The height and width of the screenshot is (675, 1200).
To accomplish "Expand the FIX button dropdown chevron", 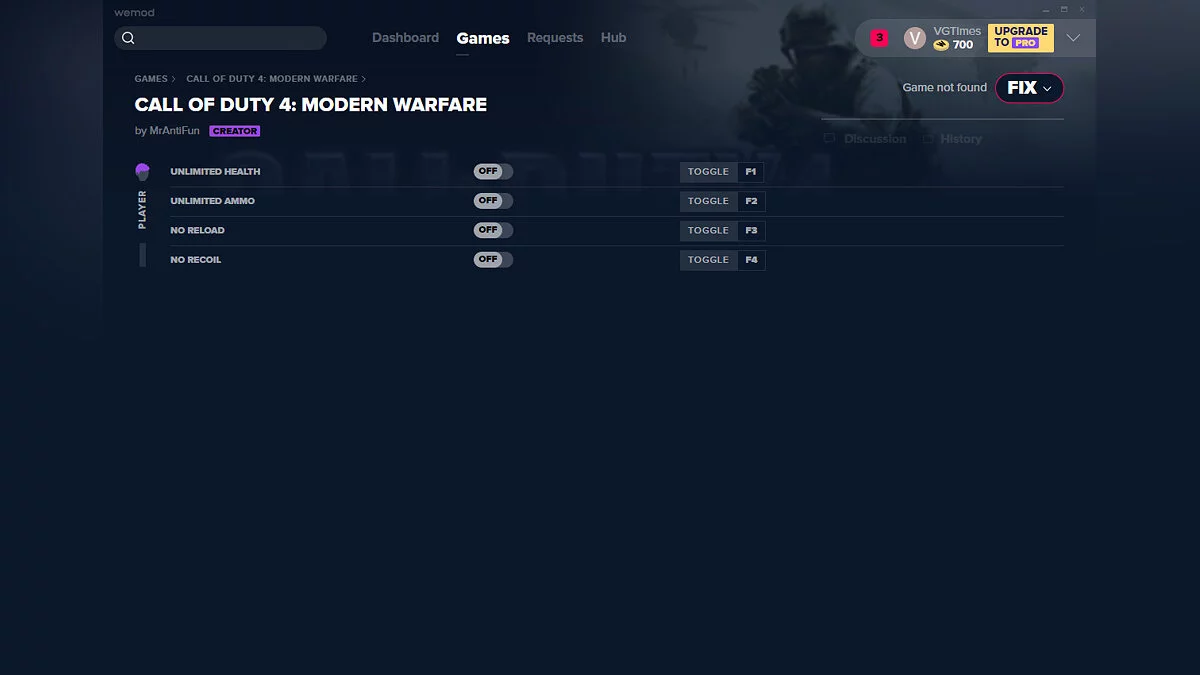I will [x=1048, y=88].
